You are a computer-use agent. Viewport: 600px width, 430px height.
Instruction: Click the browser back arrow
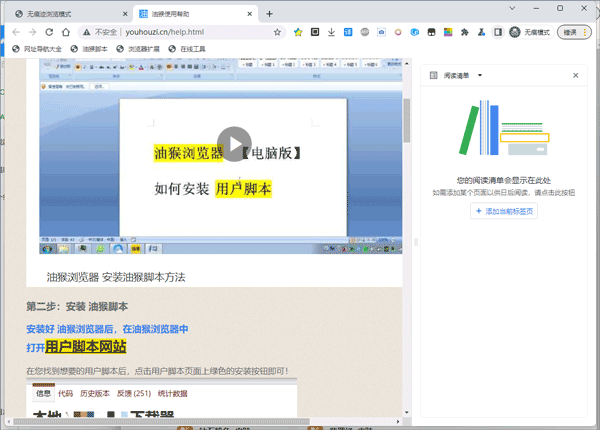click(x=16, y=32)
